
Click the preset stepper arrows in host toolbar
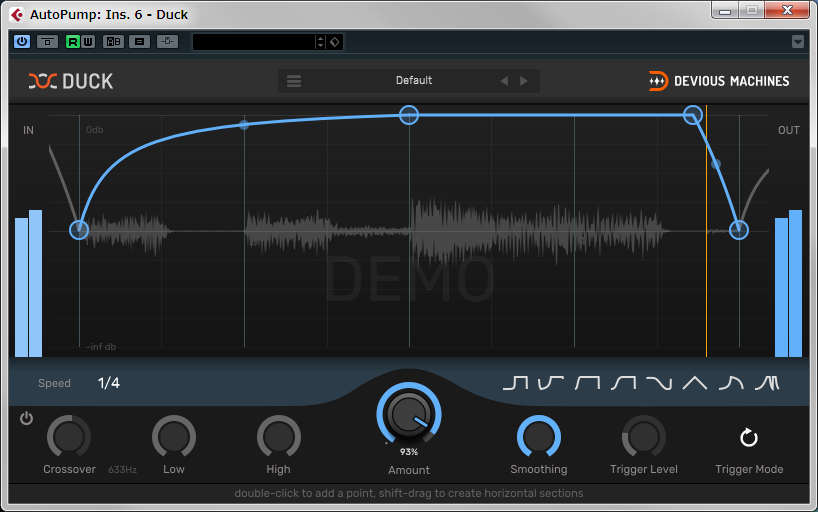pyautogui.click(x=320, y=42)
